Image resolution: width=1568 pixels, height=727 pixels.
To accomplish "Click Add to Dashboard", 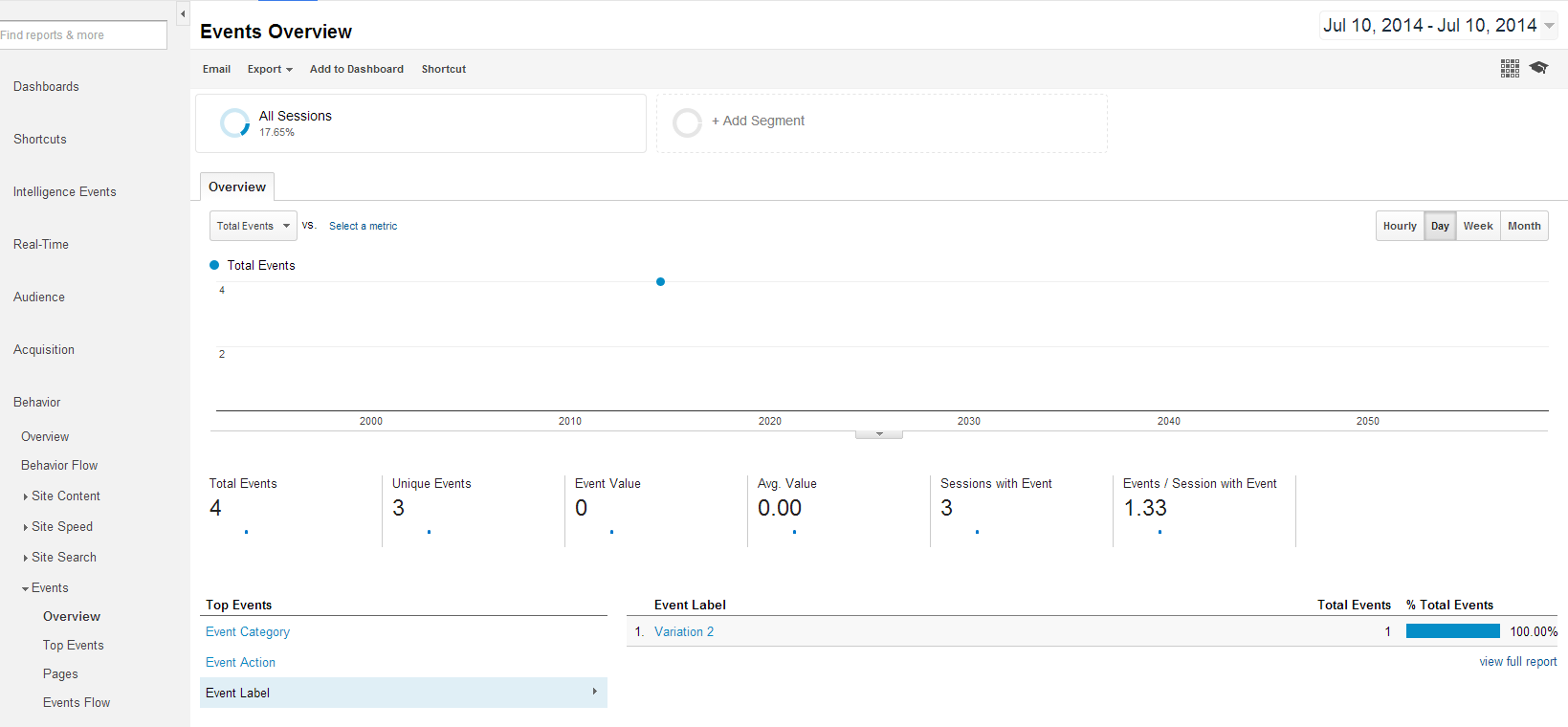I will [x=357, y=69].
